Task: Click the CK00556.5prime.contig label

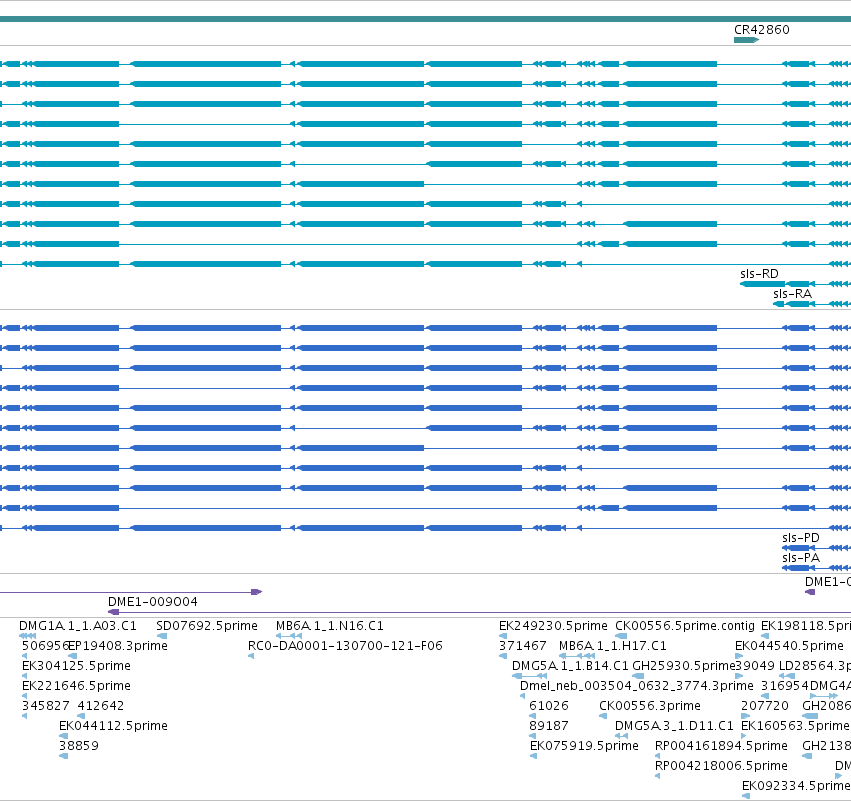Action: [x=684, y=626]
